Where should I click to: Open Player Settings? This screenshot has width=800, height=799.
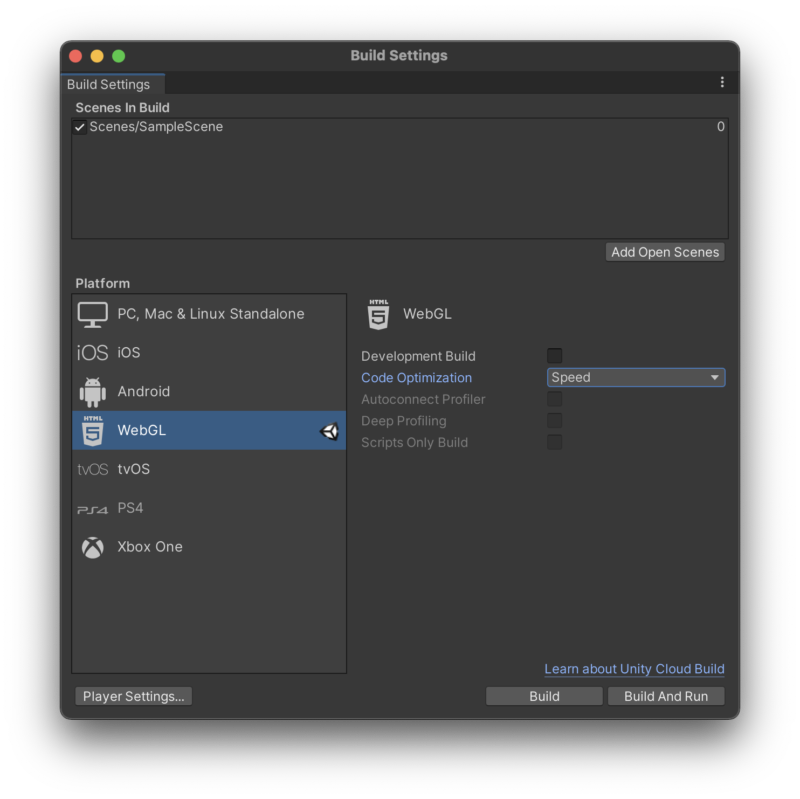coord(134,696)
